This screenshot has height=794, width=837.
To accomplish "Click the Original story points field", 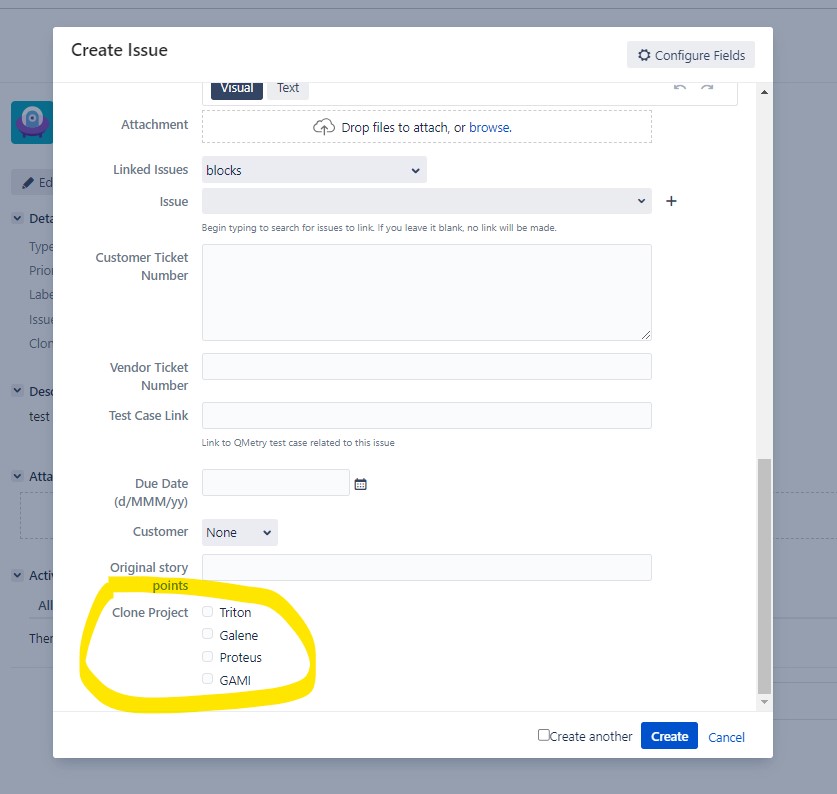I will click(x=425, y=567).
